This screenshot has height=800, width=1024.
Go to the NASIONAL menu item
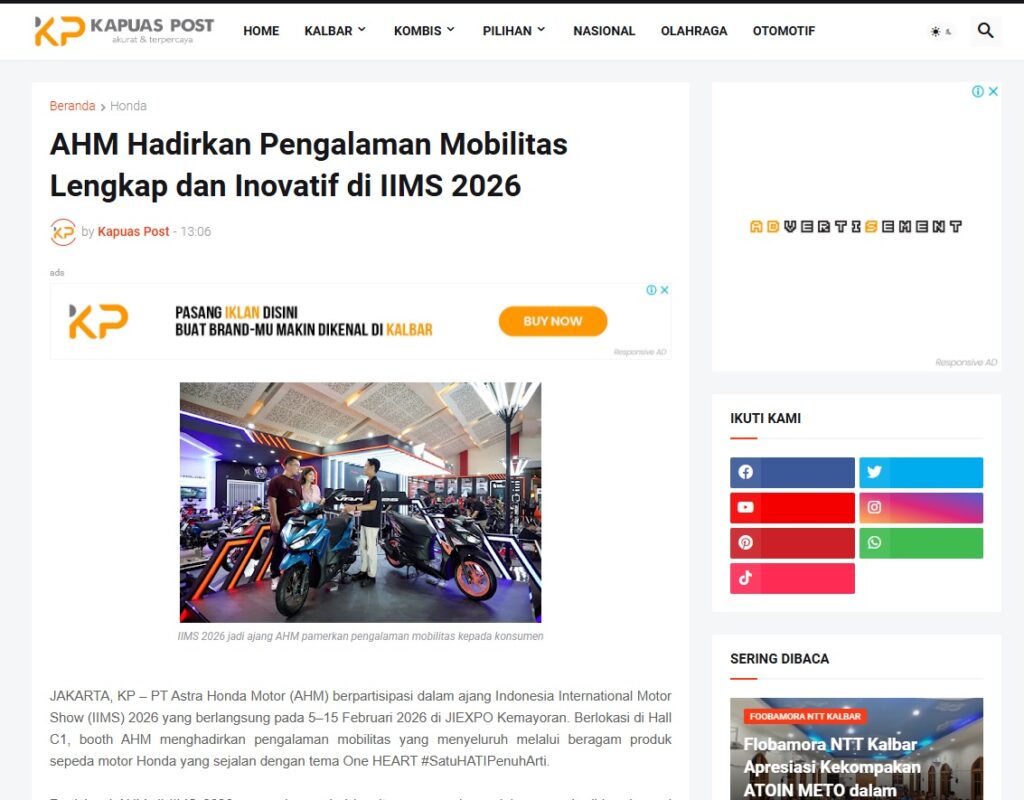click(x=604, y=31)
